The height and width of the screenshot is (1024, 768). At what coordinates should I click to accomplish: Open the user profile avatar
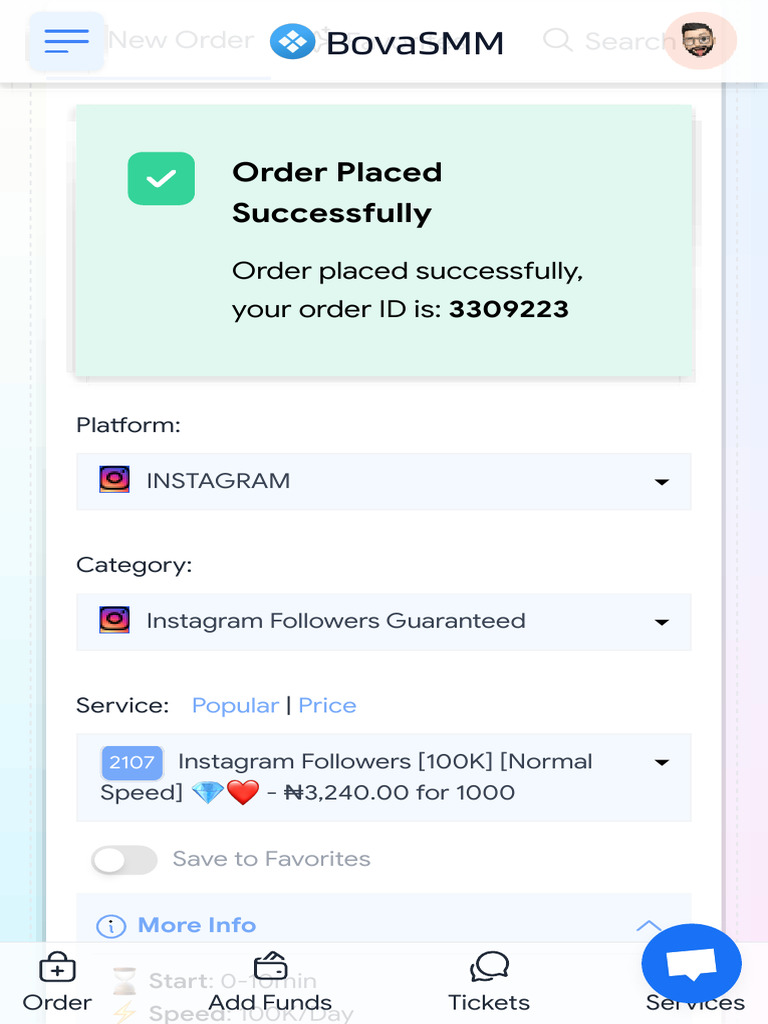[699, 41]
